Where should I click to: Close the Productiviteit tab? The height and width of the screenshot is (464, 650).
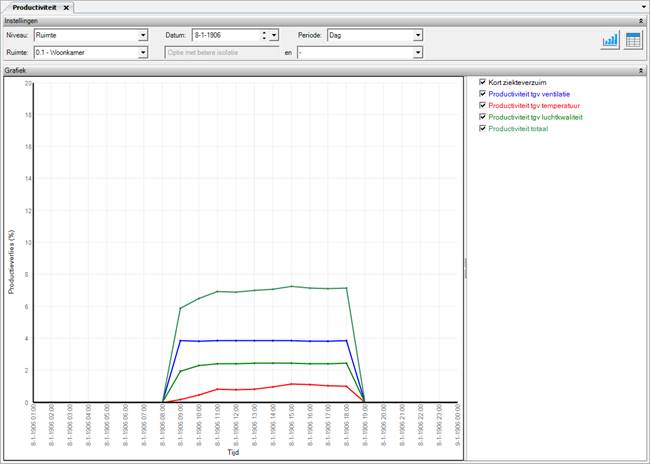[x=66, y=8]
